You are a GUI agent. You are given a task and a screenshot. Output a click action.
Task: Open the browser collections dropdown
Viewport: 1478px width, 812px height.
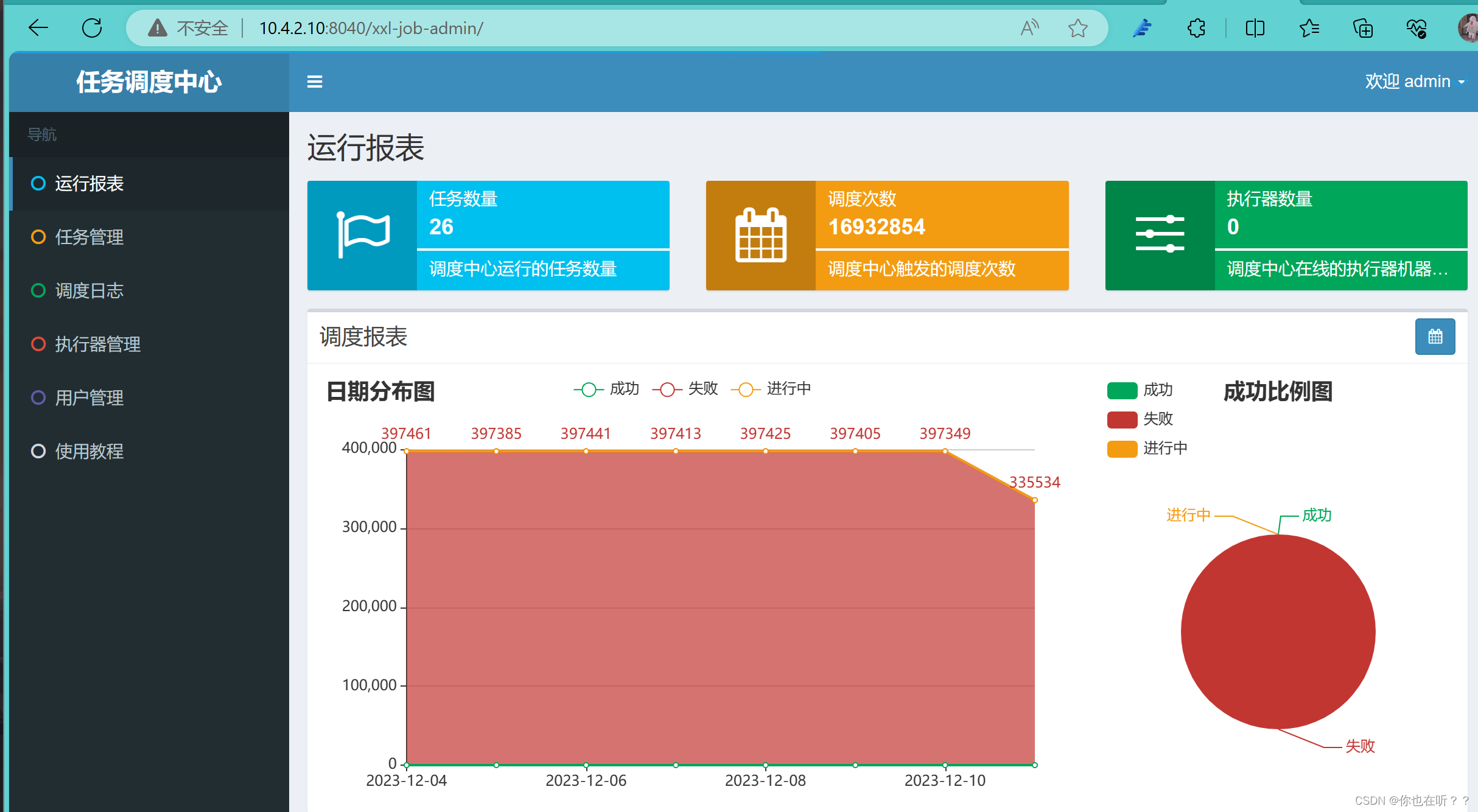1363,28
